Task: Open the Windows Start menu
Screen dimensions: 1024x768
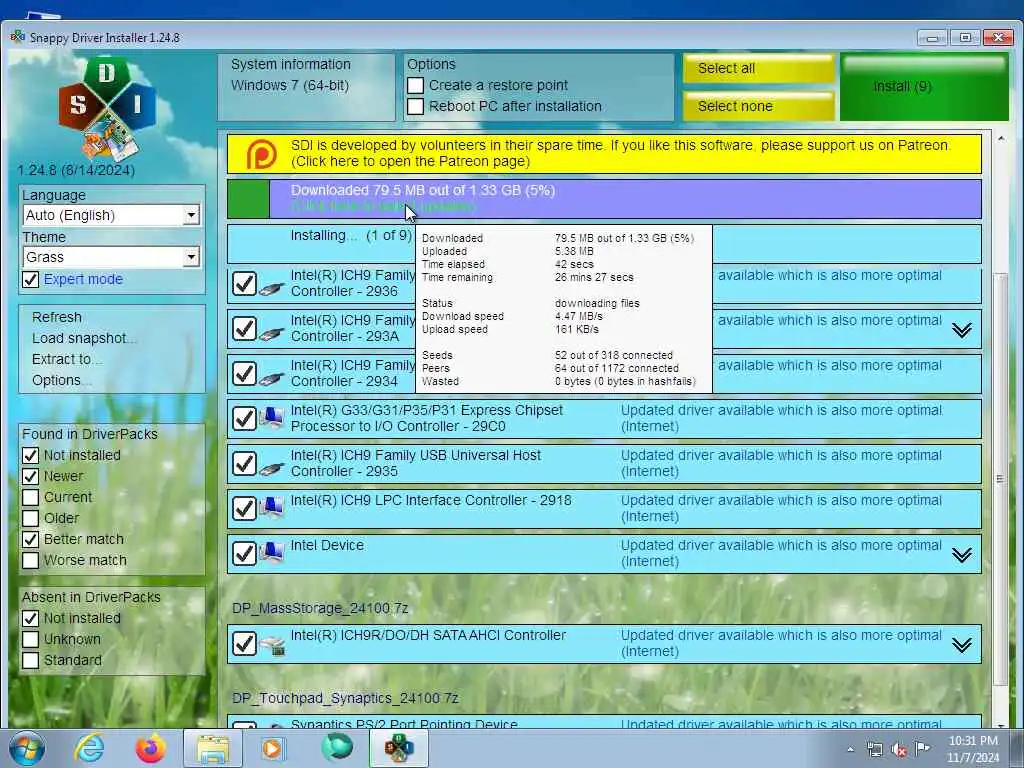Action: pos(27,748)
